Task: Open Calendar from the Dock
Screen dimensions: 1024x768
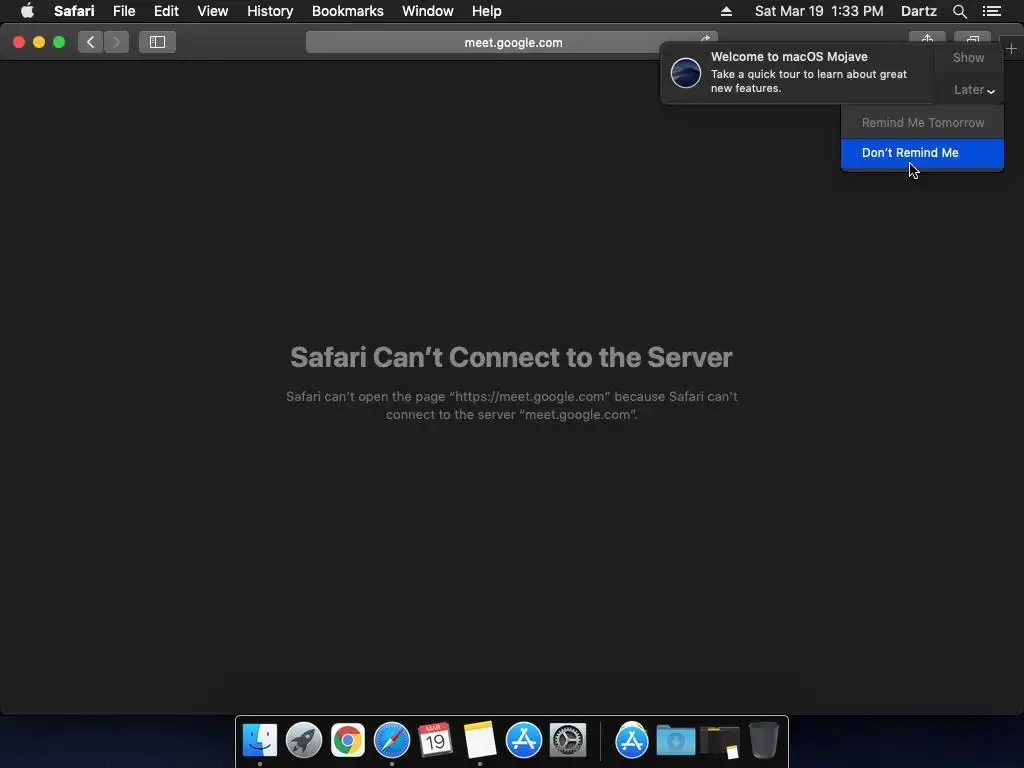Action: (436, 741)
